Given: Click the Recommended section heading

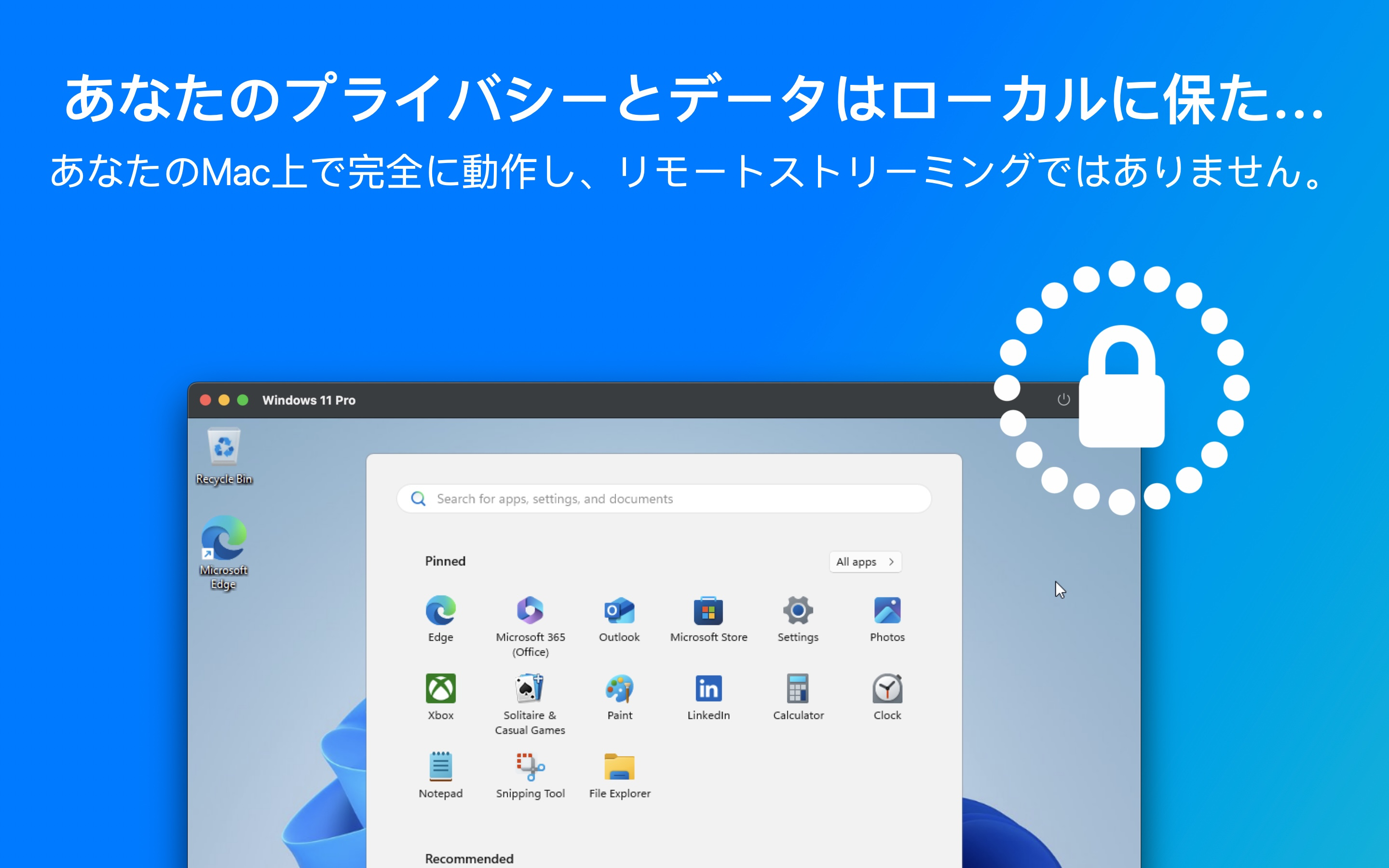Looking at the screenshot, I should pyautogui.click(x=469, y=858).
